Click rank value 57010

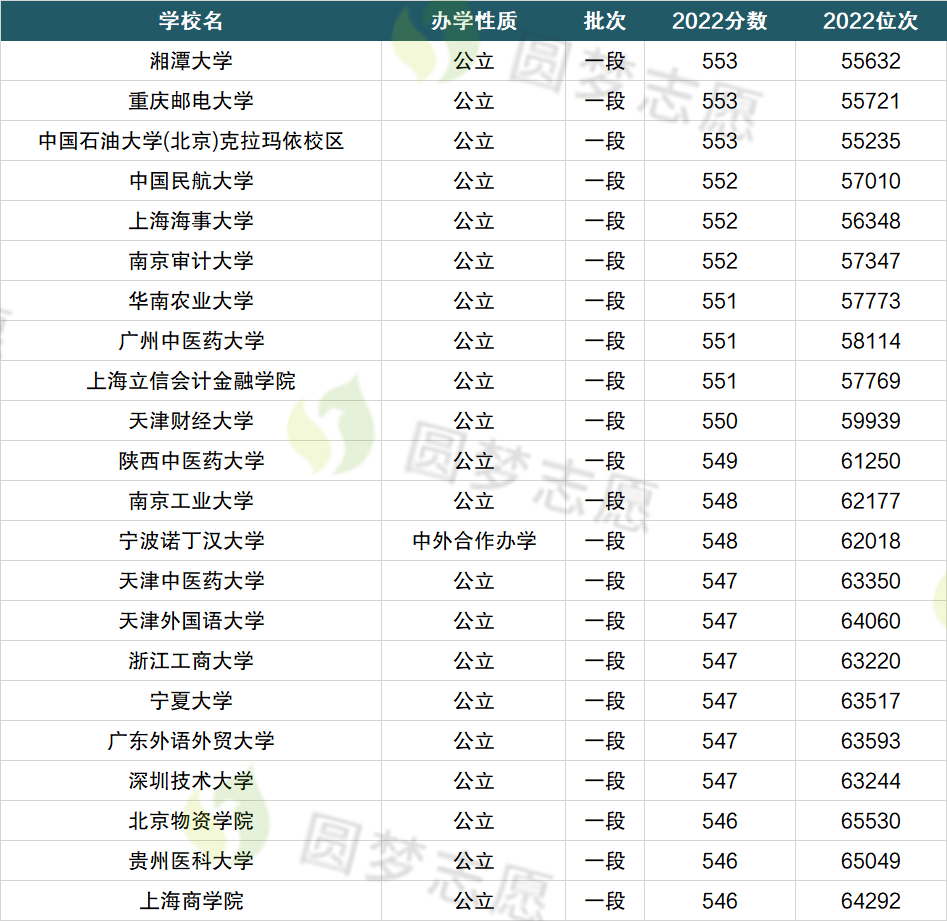click(870, 181)
